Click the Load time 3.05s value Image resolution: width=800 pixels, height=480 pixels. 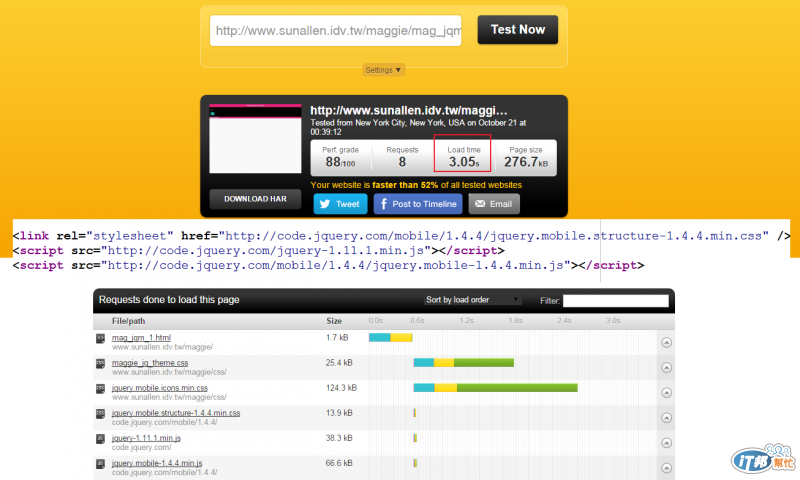coord(464,162)
